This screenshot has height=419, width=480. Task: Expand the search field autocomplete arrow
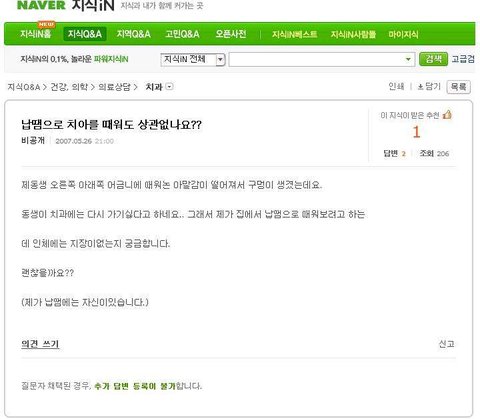pos(408,59)
